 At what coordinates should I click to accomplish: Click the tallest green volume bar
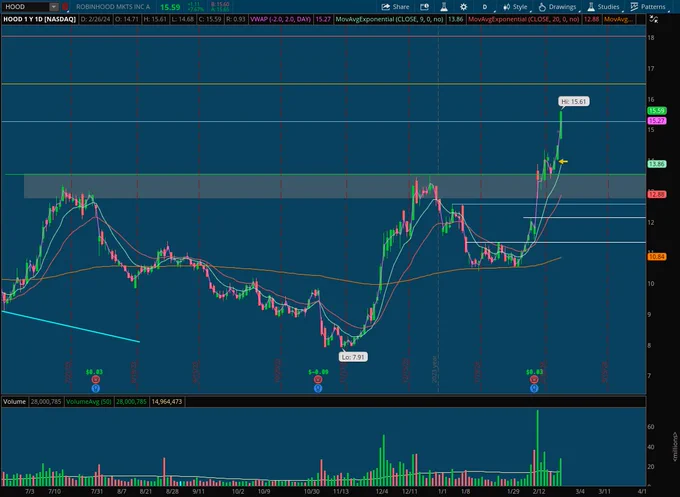[x=538, y=448]
